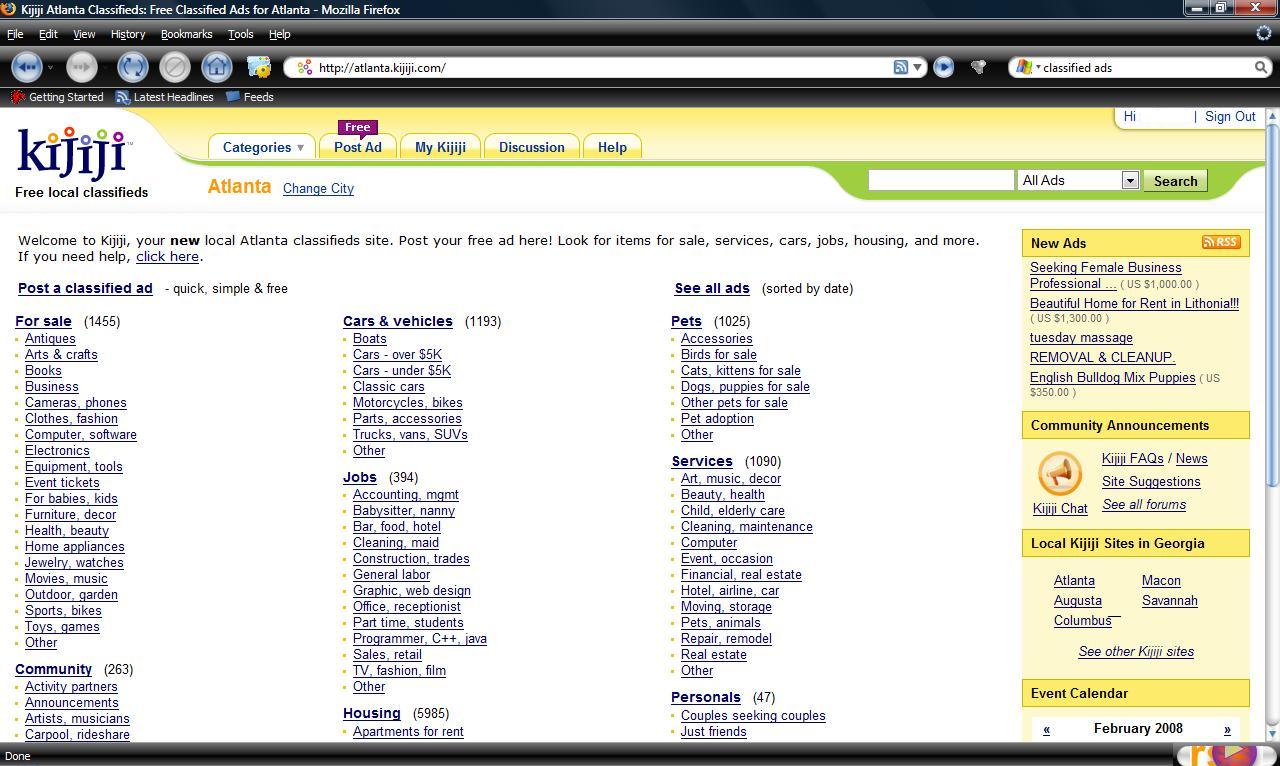Go to the Savannah Kijiji site
The width and height of the screenshot is (1280, 766).
(1170, 600)
